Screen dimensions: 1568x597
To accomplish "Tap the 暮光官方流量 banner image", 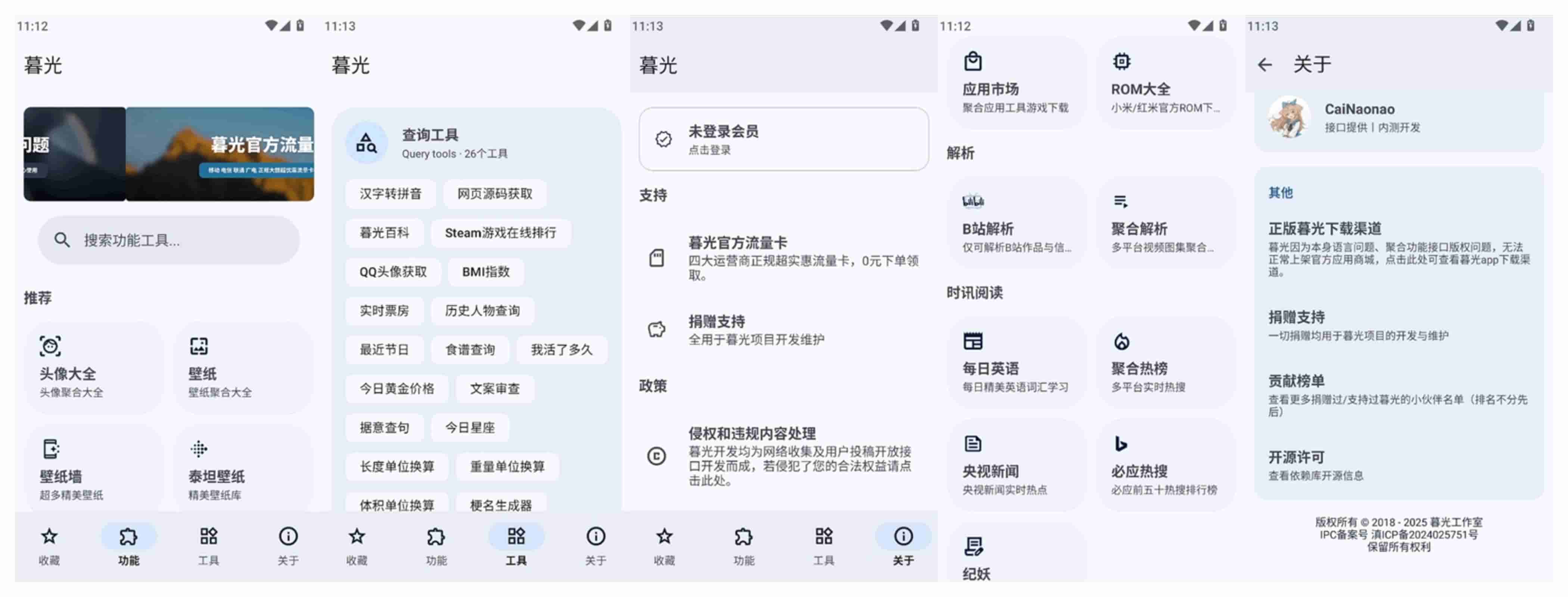I will pyautogui.click(x=220, y=154).
